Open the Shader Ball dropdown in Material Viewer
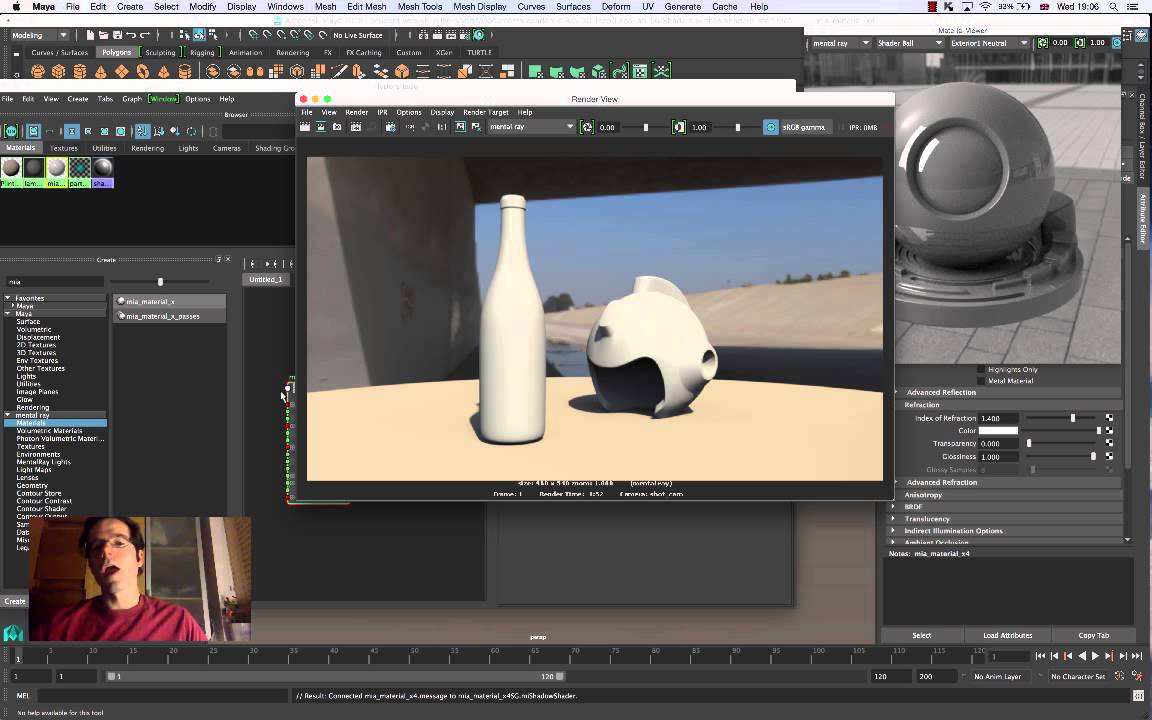Viewport: 1152px width, 720px height. click(x=910, y=43)
